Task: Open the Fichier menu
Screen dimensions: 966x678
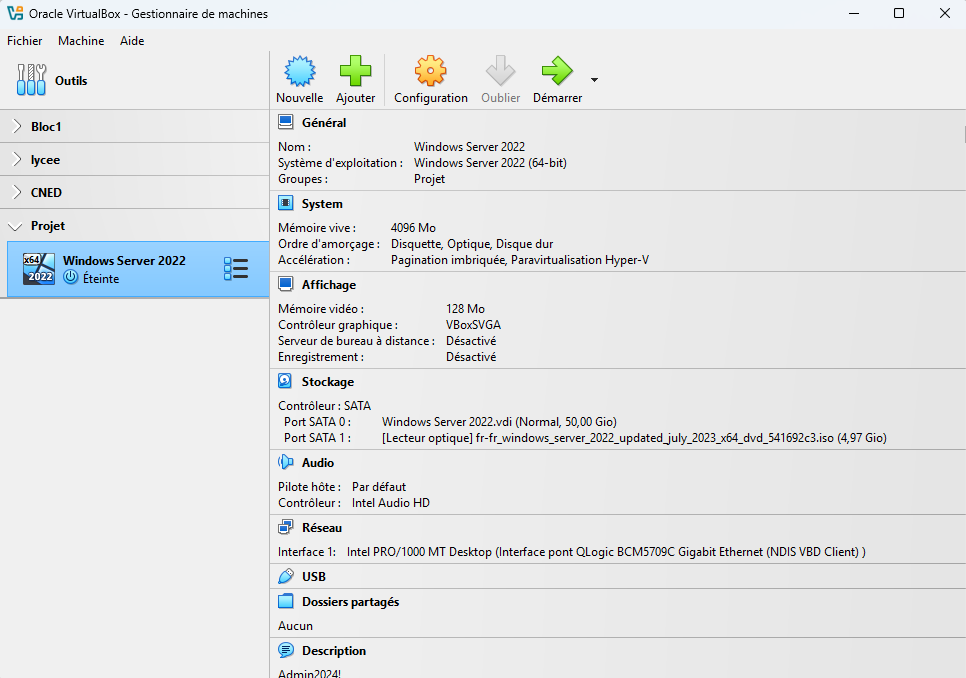Action: click(x=25, y=41)
